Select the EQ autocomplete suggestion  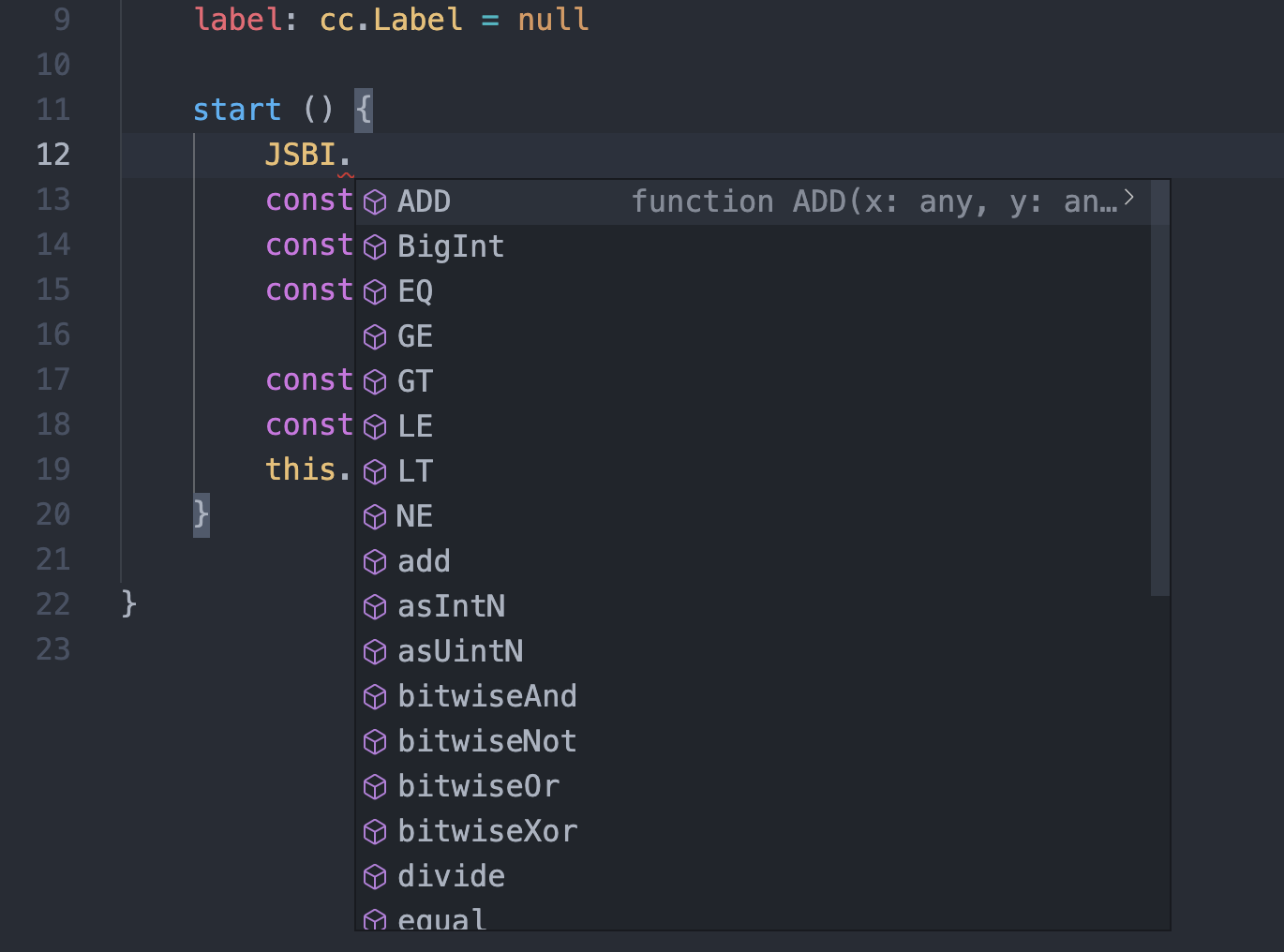754,291
